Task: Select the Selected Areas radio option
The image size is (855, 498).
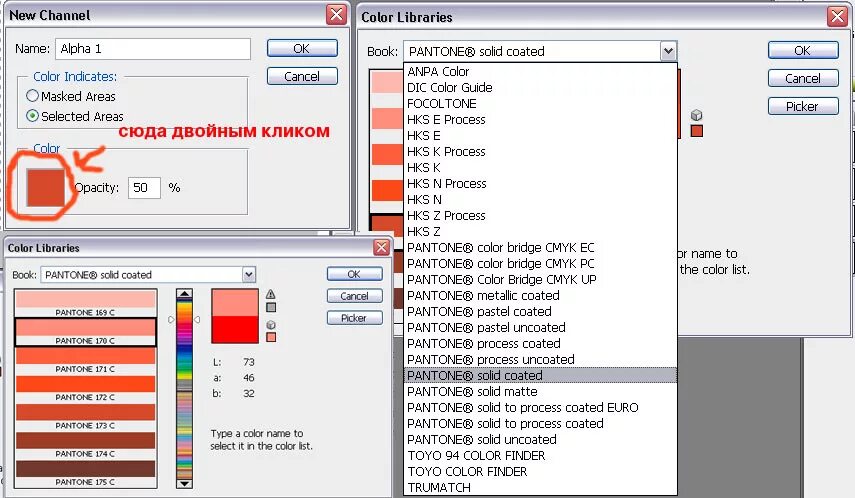Action: pos(32,116)
